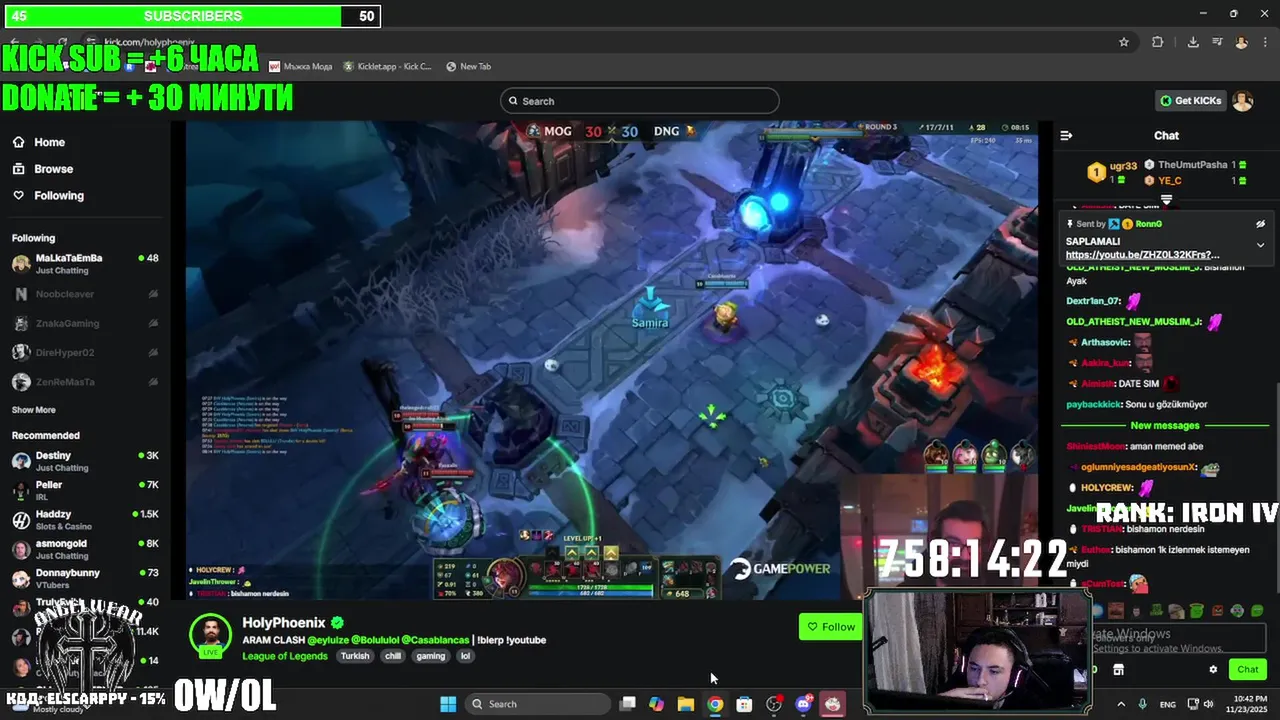Open asmongold recommended channel
Image resolution: width=1280 pixels, height=720 pixels.
(85, 549)
